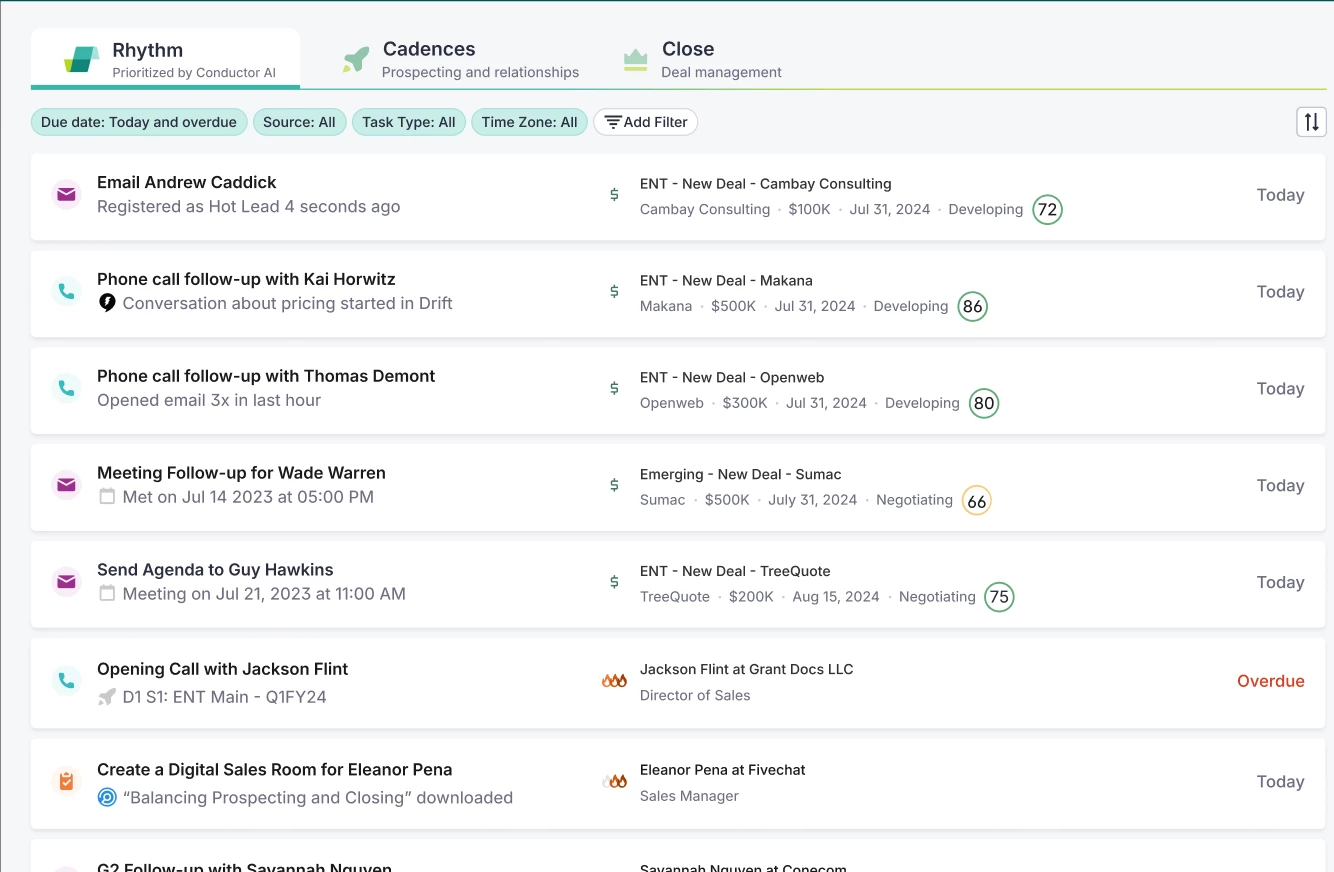Screen dimensions: 1334x872
Task: Click the download icon beside Balancing Prospecting and Closing
Action: click(x=107, y=797)
